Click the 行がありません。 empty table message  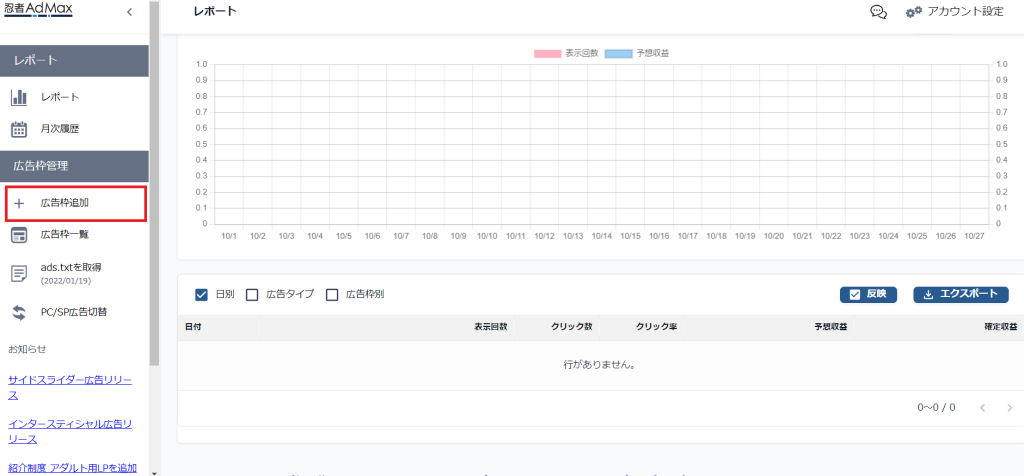[x=600, y=366]
